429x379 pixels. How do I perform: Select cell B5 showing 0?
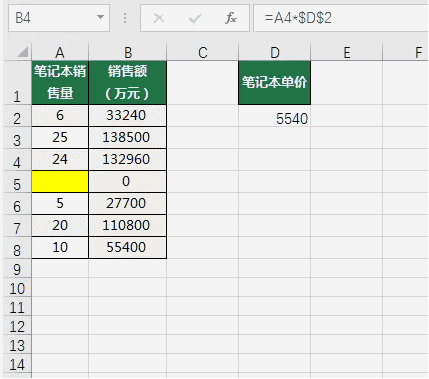click(x=128, y=182)
